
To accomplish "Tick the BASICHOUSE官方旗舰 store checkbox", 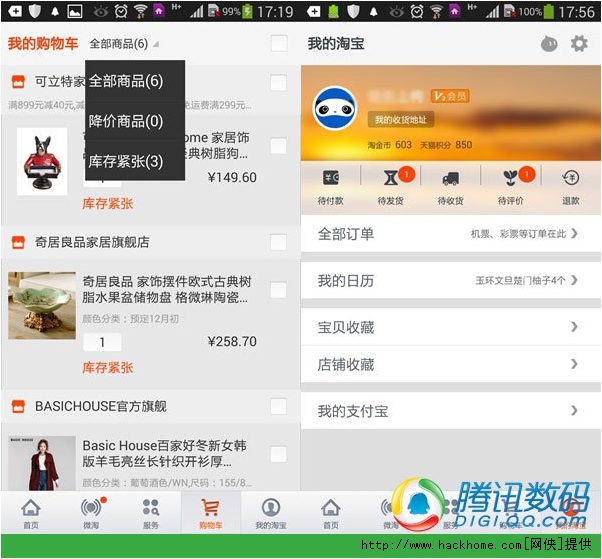I will (x=279, y=406).
